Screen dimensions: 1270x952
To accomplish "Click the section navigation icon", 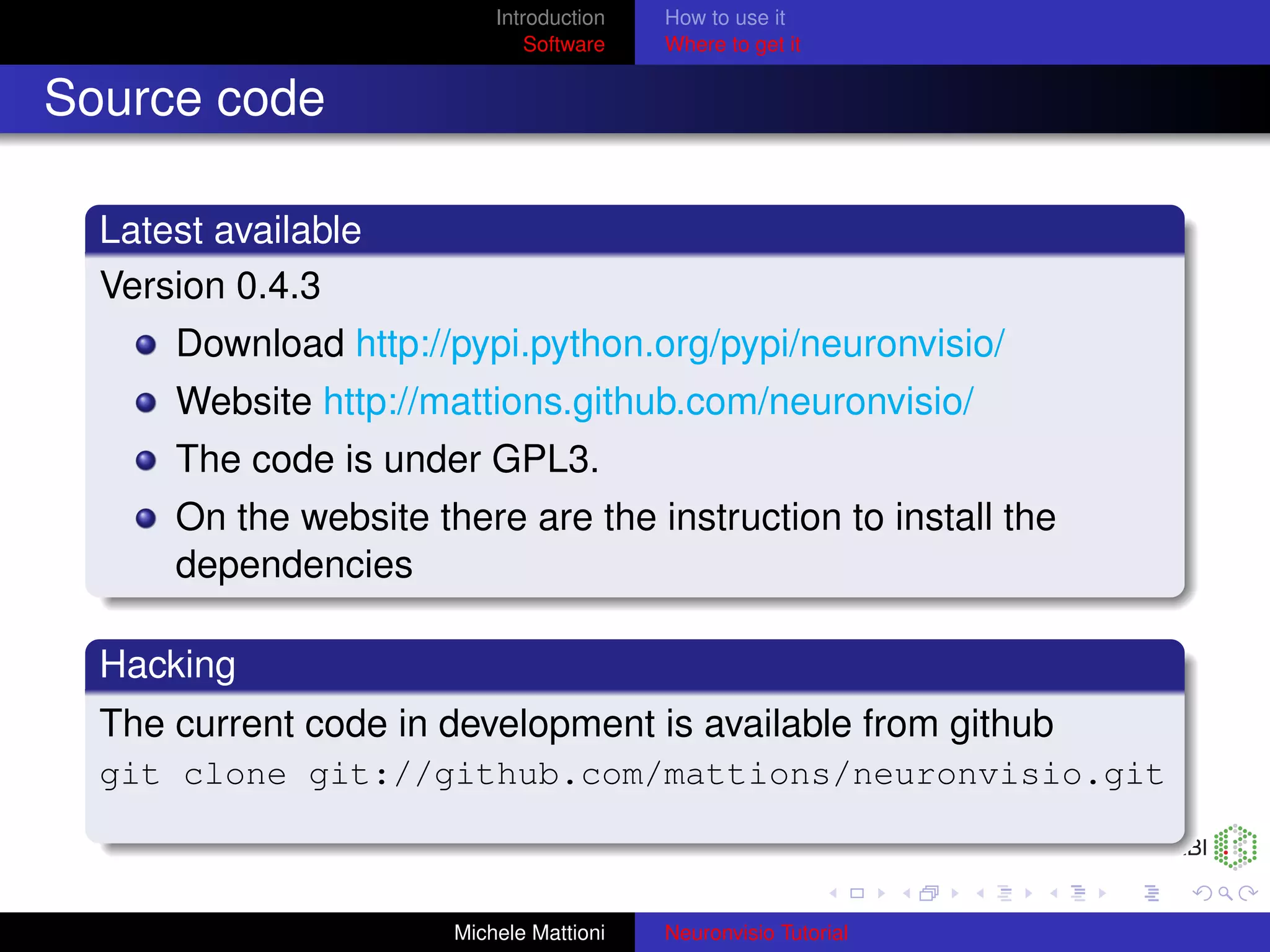I will (x=1078, y=893).
